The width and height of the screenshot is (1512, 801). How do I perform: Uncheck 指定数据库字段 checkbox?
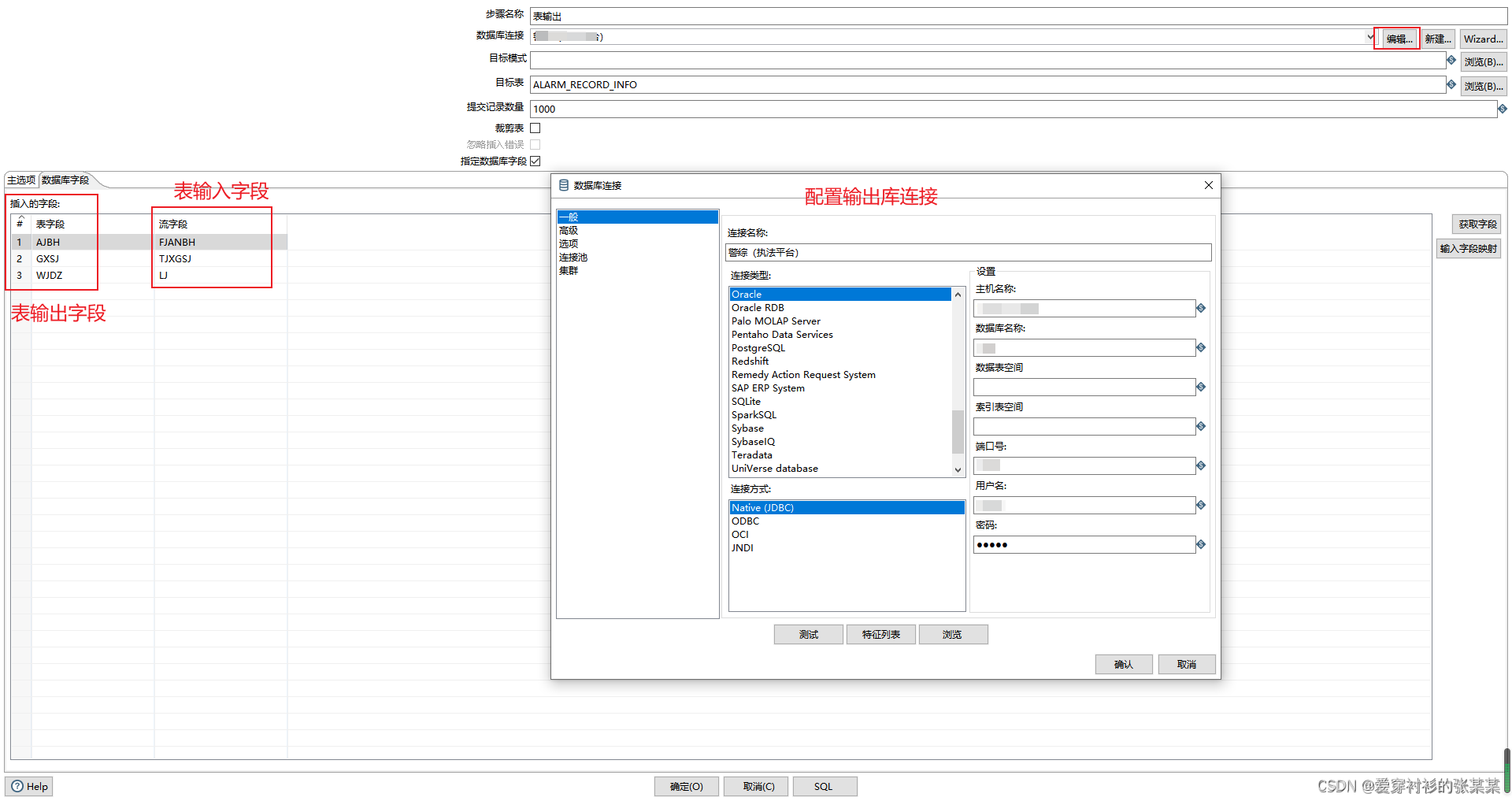point(535,161)
